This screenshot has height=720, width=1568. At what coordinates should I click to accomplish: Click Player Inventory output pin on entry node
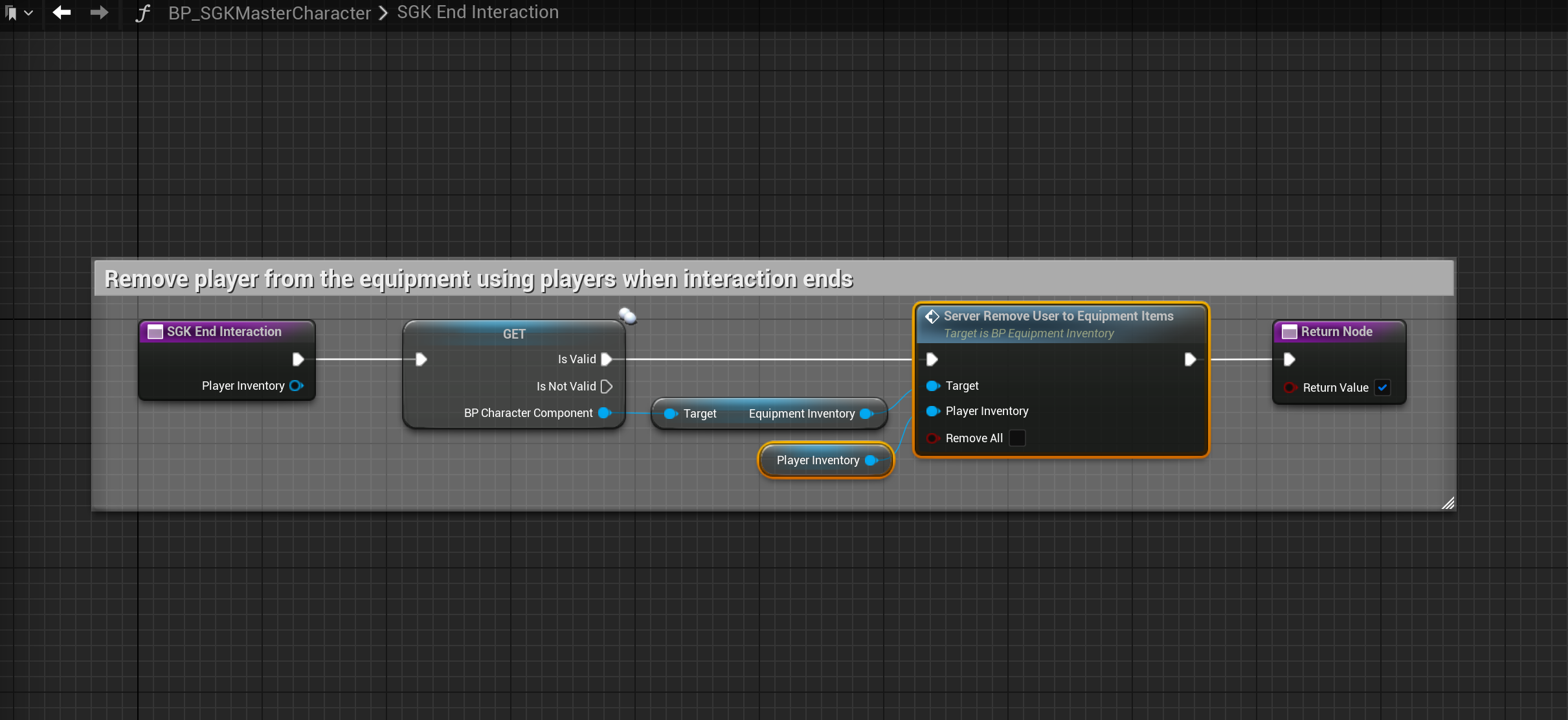point(297,386)
